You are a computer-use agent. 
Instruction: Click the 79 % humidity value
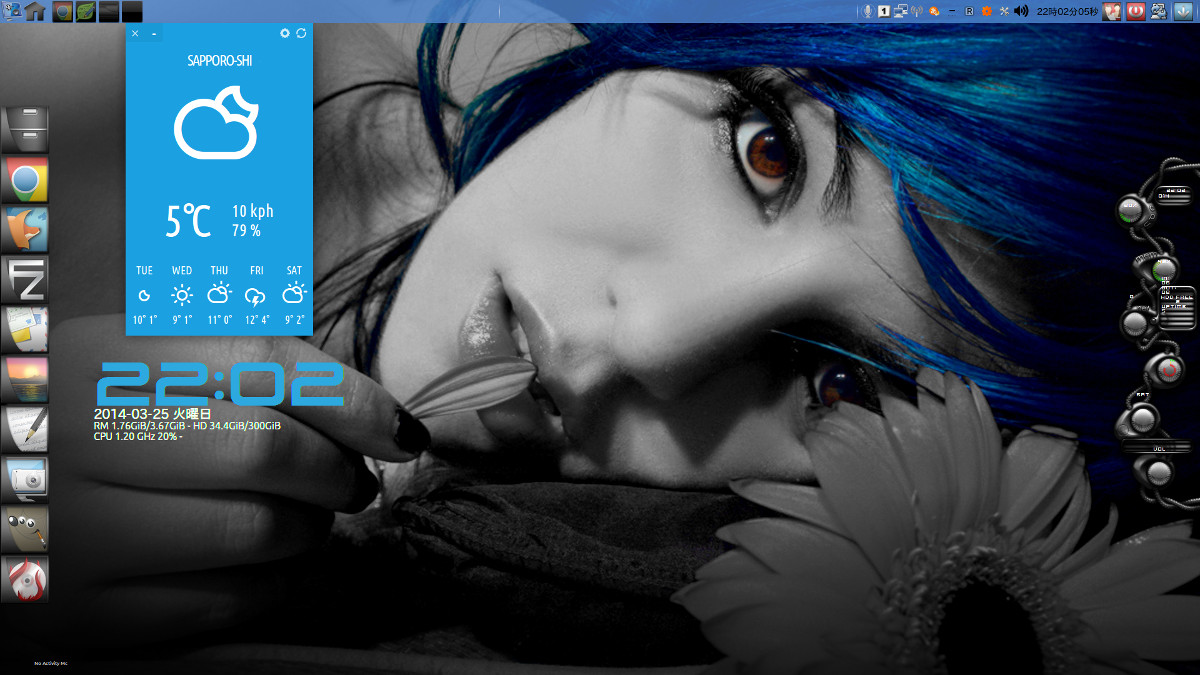pyautogui.click(x=247, y=230)
